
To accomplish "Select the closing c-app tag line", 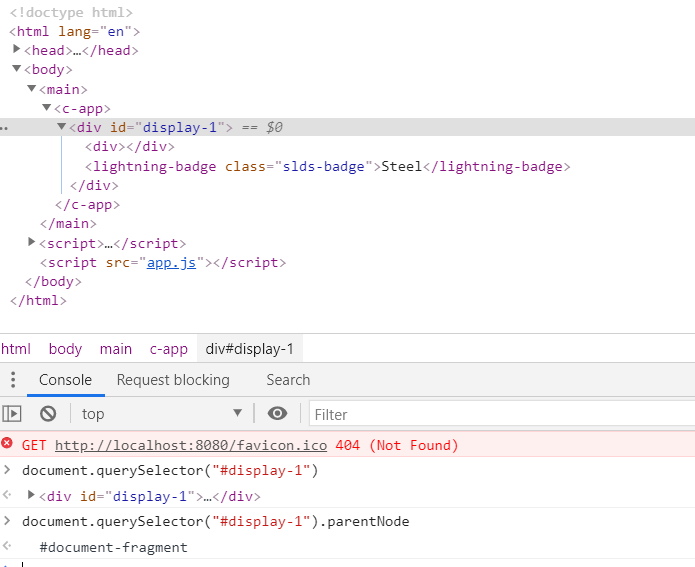I will pos(87,204).
